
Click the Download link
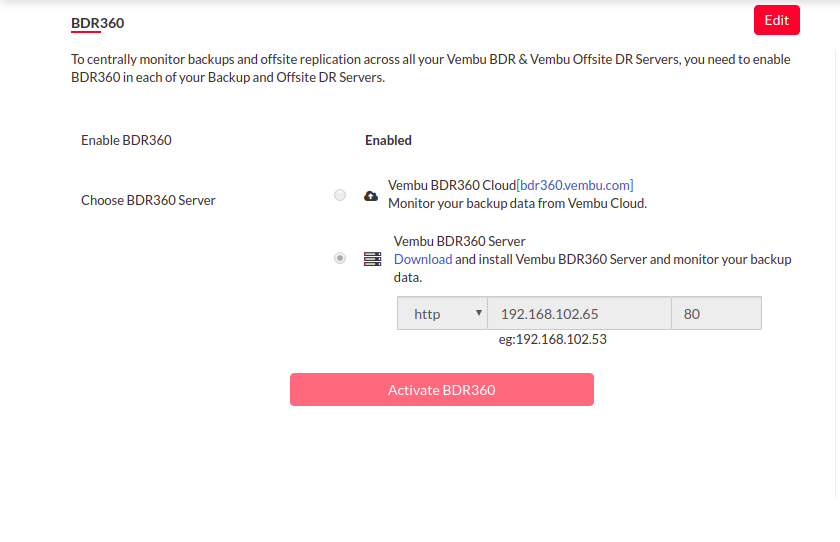point(423,259)
